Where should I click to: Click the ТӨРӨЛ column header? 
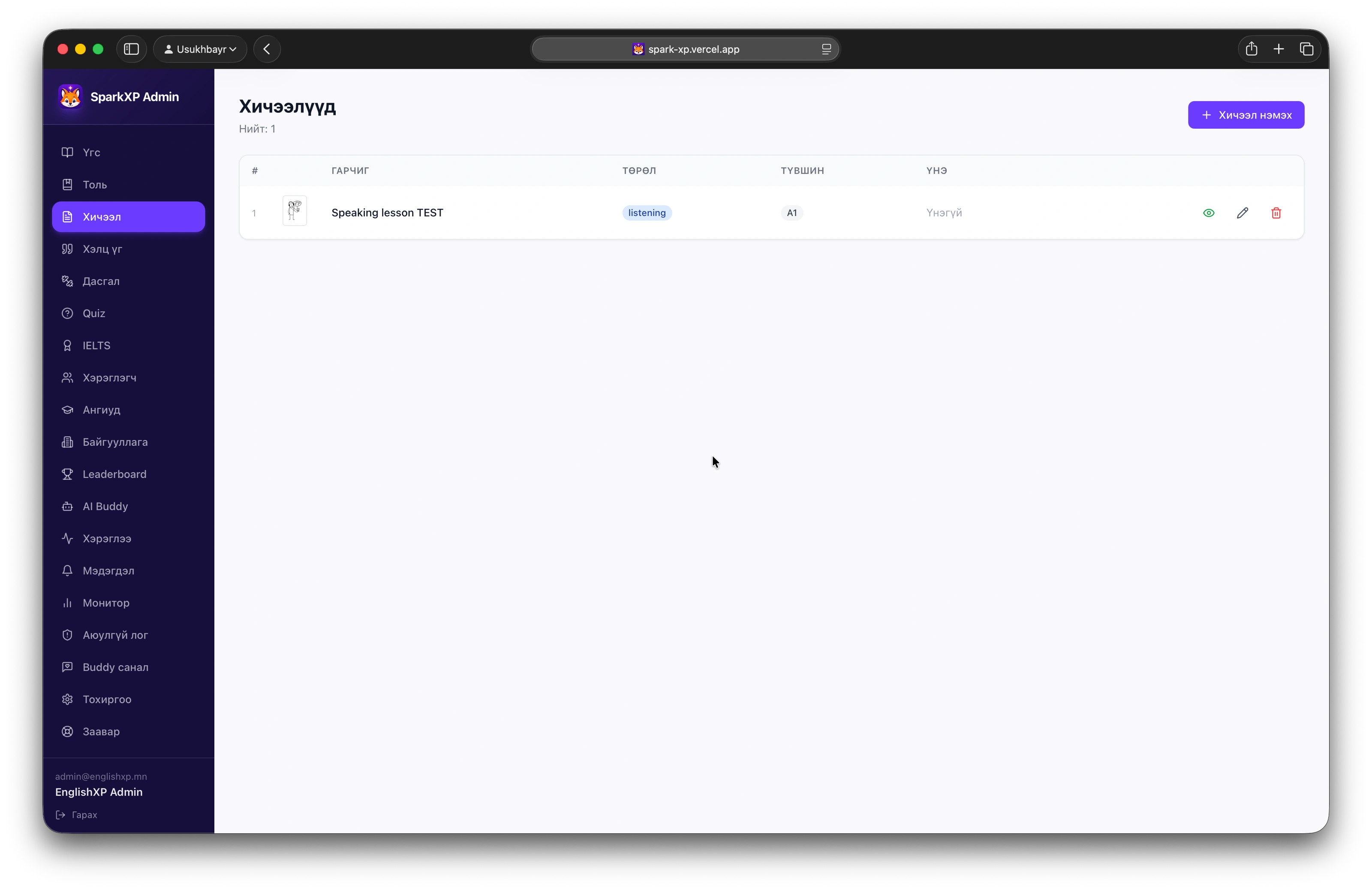tap(639, 171)
